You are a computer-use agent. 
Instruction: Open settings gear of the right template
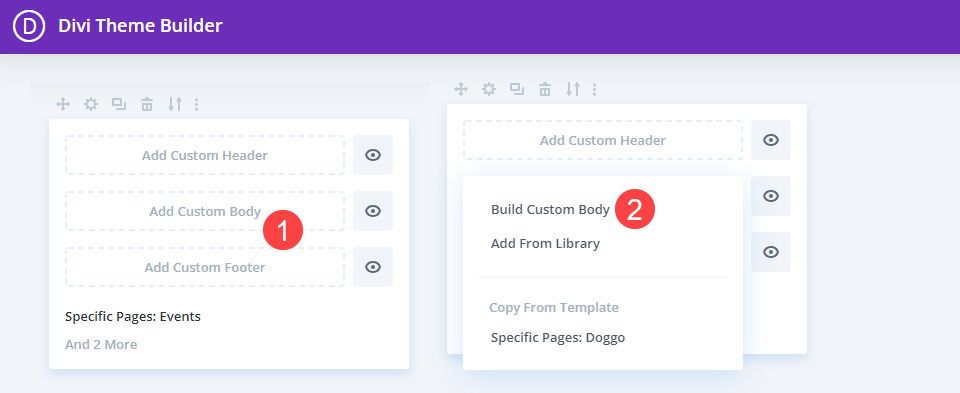tap(489, 89)
